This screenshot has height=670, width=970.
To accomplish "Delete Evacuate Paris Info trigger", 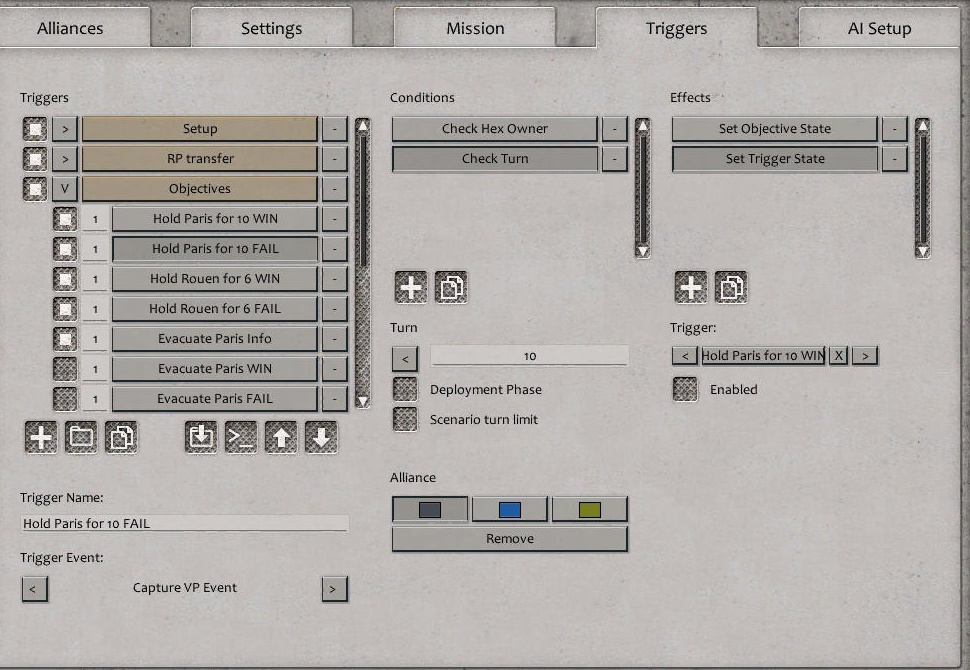I will point(335,339).
